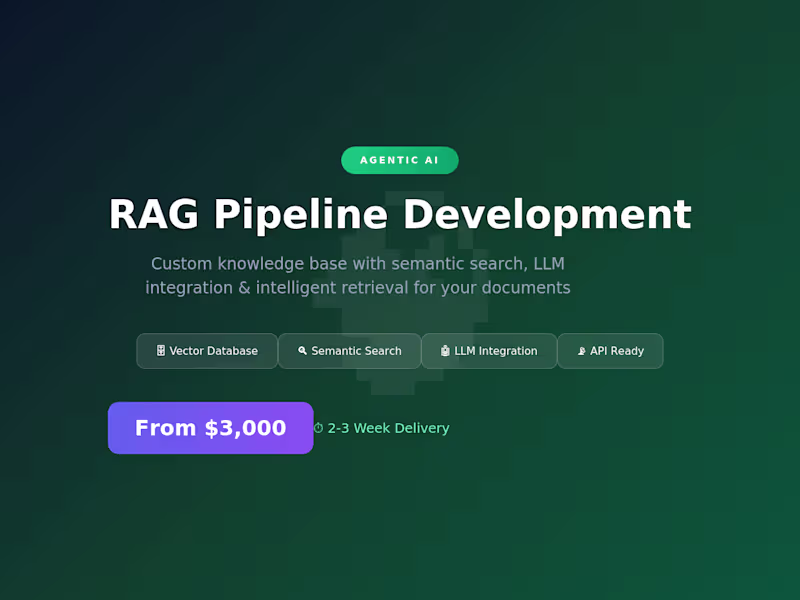Image resolution: width=800 pixels, height=600 pixels.
Task: Click the AGENTIC AI pill label
Action: point(400,160)
